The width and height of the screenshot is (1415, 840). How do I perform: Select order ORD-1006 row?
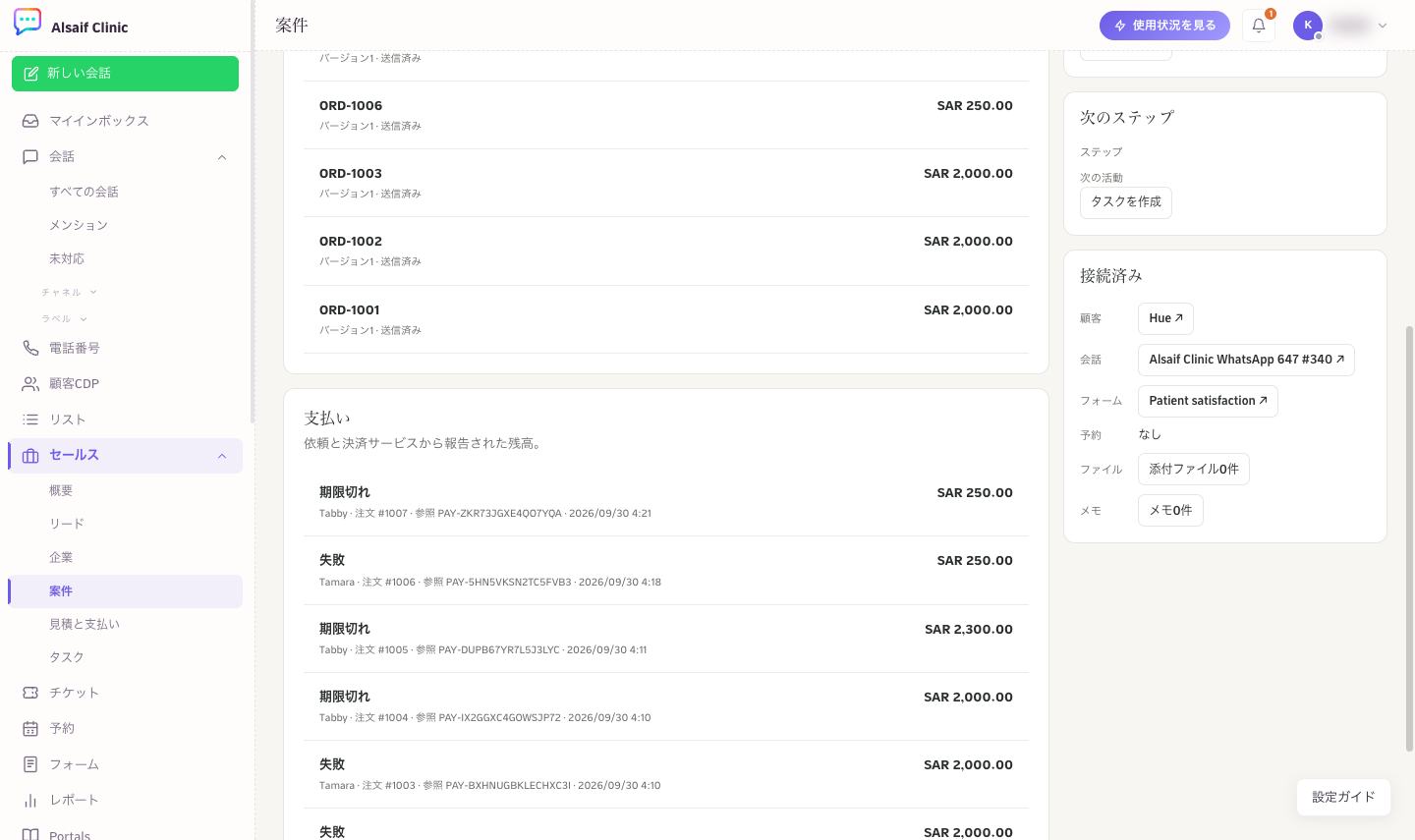(x=666, y=115)
